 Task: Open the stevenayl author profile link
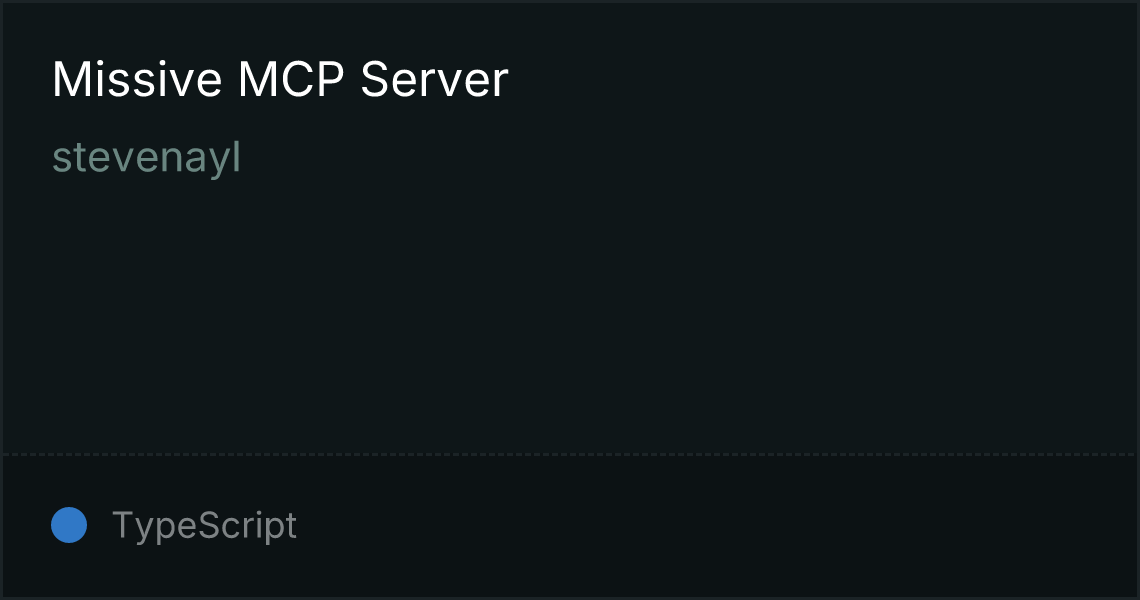coord(146,158)
